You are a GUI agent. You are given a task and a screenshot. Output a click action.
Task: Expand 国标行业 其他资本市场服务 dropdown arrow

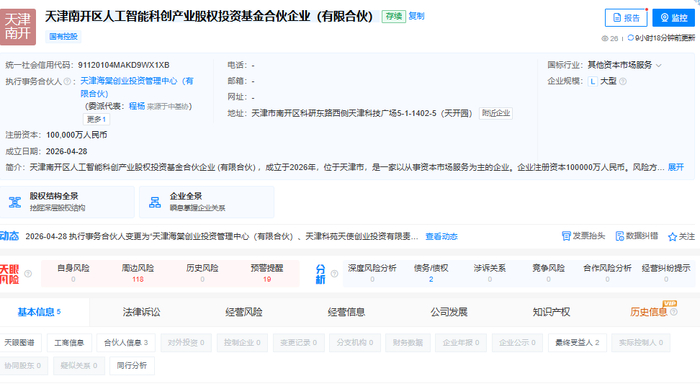pos(659,66)
